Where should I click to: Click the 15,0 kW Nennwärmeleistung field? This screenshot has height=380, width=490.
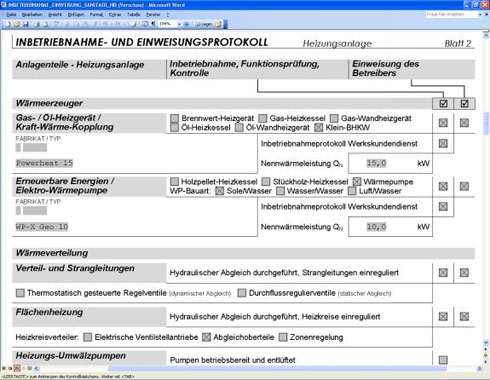(376, 163)
